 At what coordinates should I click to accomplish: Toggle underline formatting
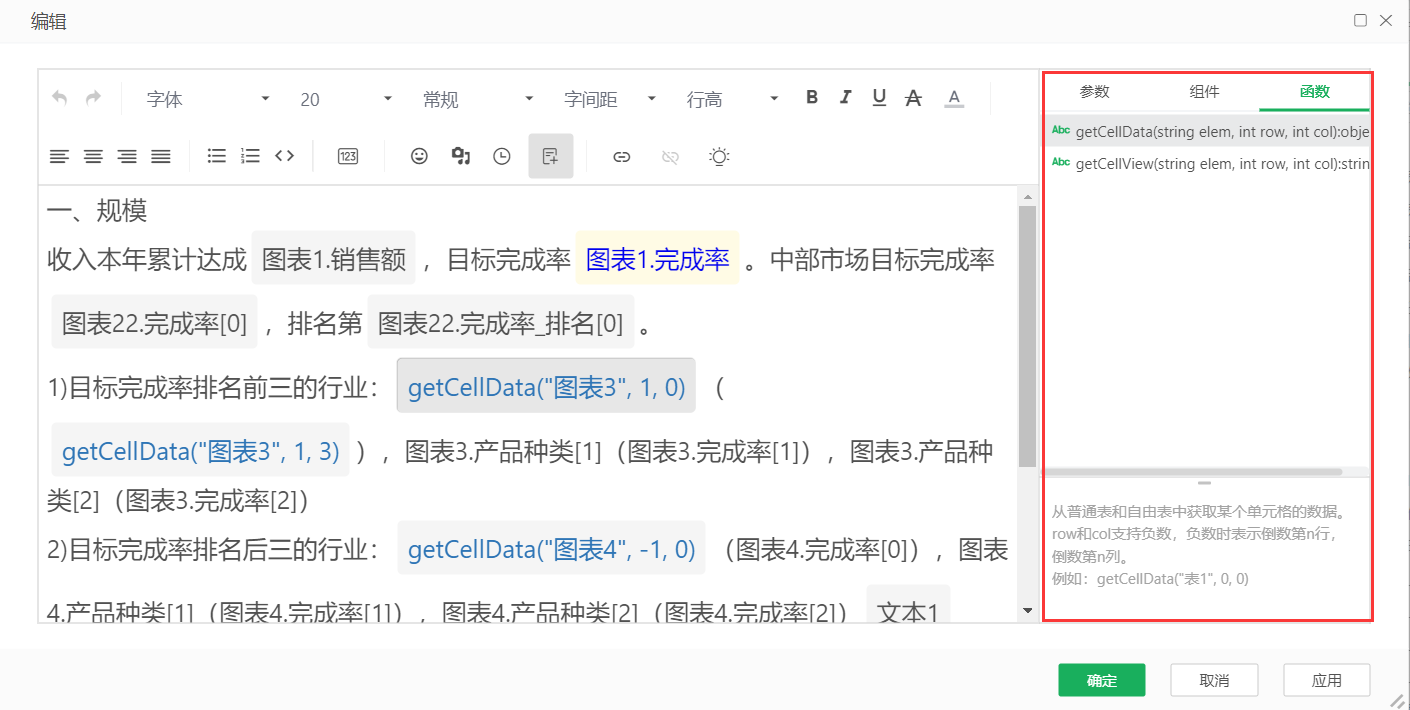coord(878,97)
